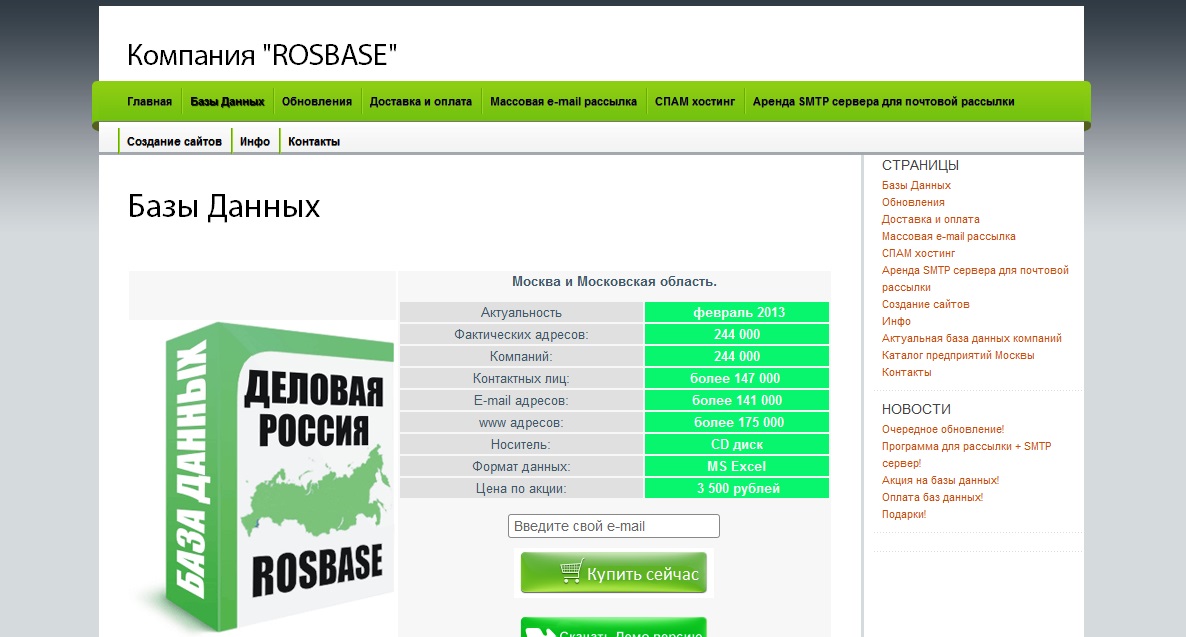Screen dimensions: 1186x637
Task: Click the Носитель: row label
Action: click(521, 444)
